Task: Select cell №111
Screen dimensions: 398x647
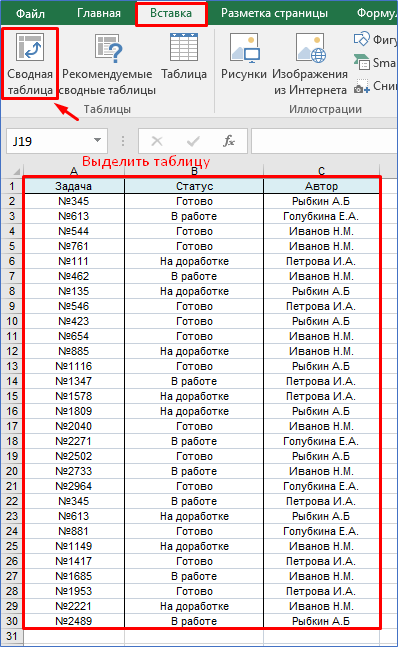Action: [x=74, y=261]
